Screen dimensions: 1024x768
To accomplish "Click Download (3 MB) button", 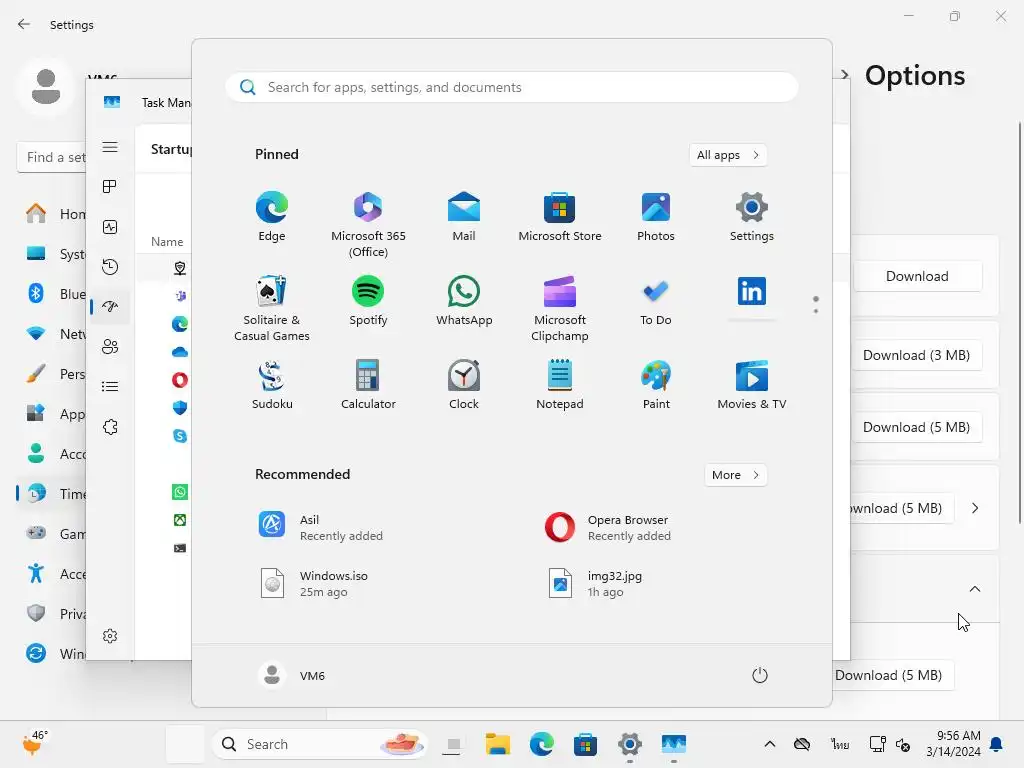I will pyautogui.click(x=917, y=355).
